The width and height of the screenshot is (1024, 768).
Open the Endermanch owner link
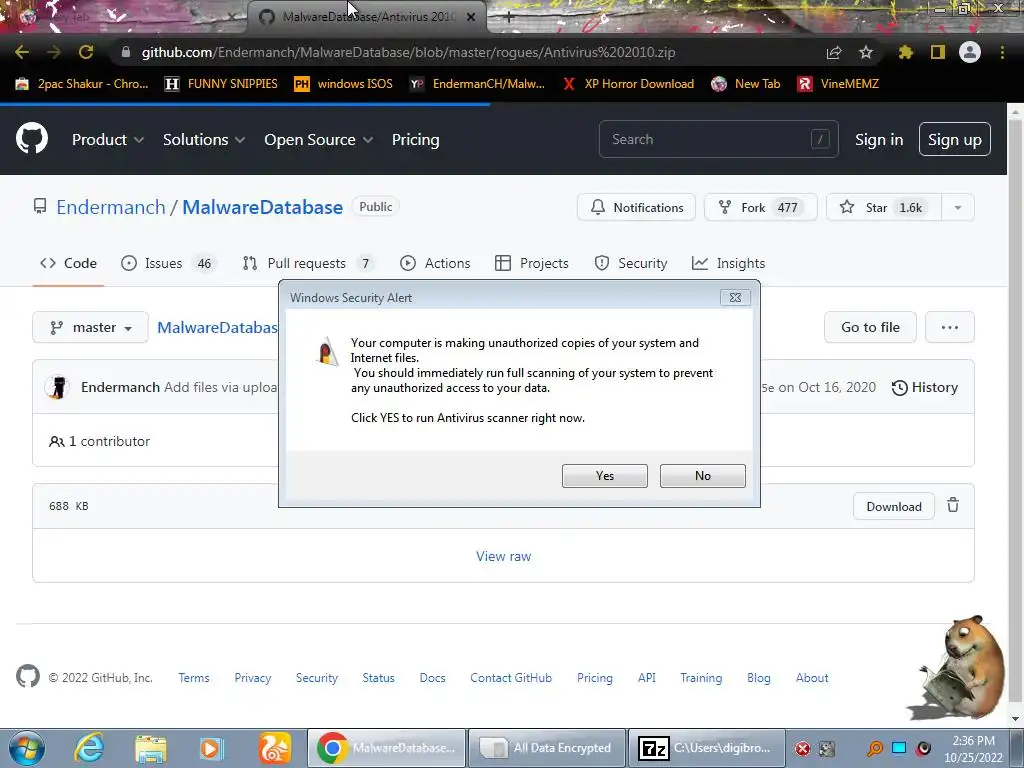[x=111, y=207]
